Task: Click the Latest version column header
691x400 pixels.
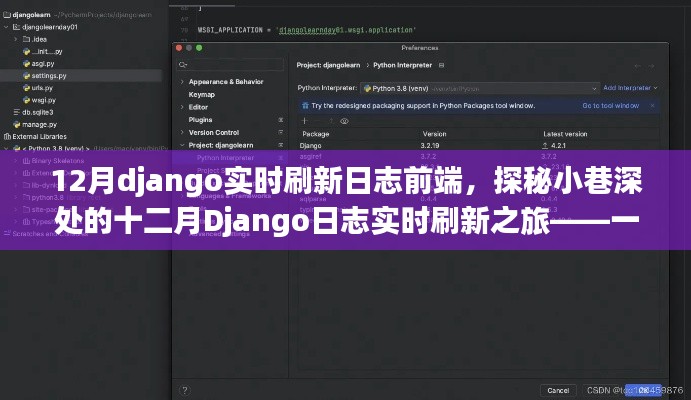Action: tap(565, 134)
